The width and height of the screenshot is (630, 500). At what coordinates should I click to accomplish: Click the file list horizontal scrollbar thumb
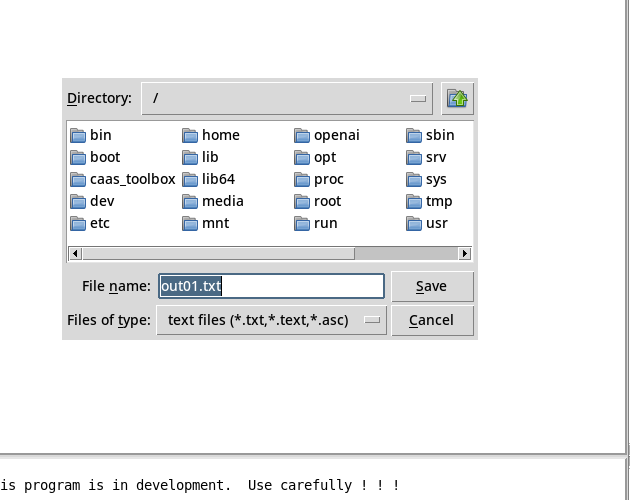pos(218,254)
